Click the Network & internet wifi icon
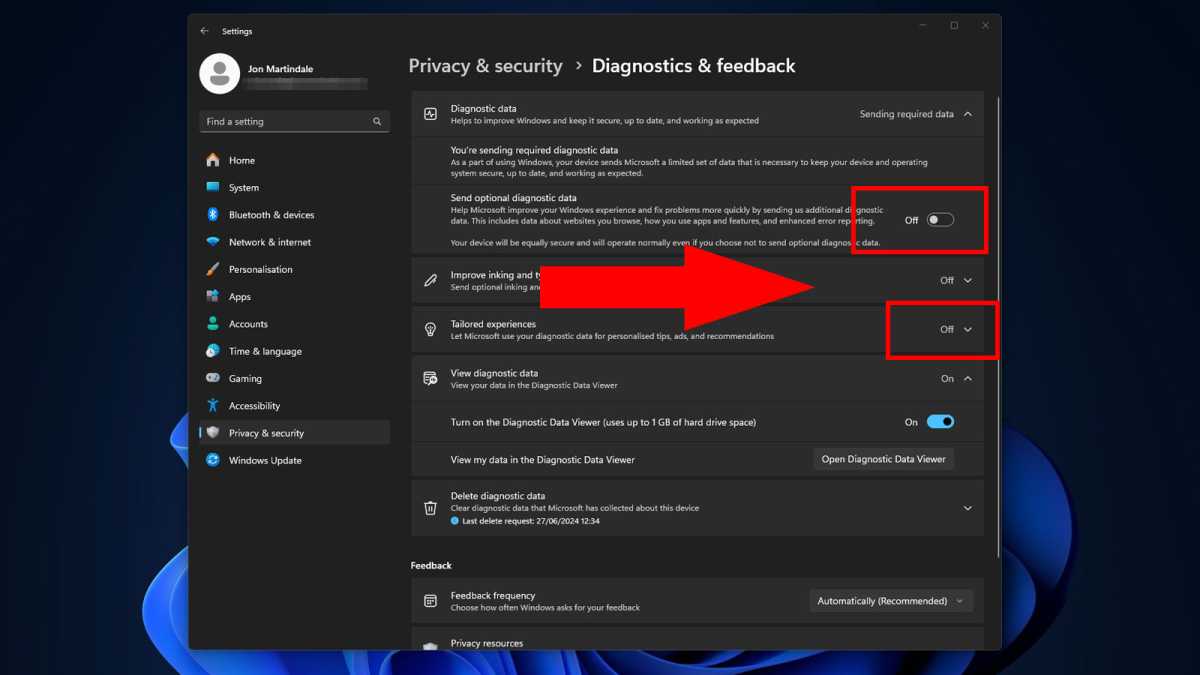Viewport: 1200px width, 675px height. click(213, 242)
